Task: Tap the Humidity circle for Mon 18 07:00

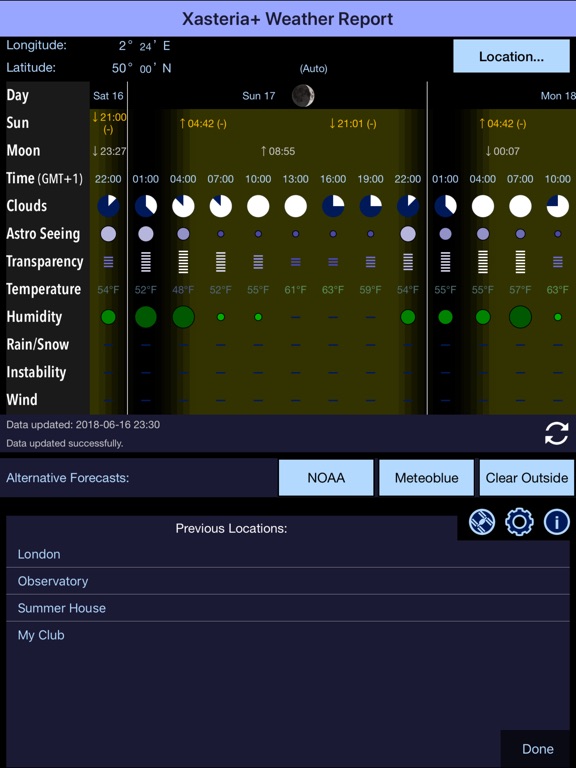Action: point(520,317)
